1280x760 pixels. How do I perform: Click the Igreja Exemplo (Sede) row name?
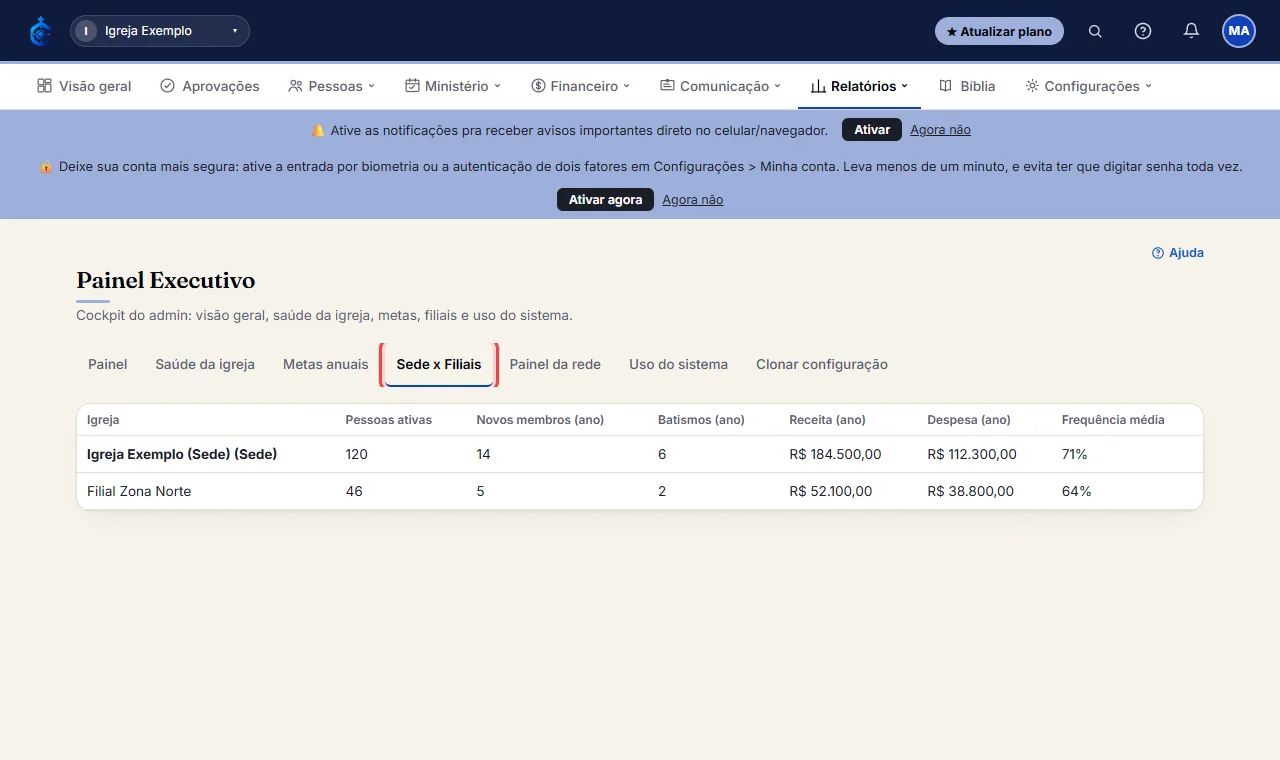(x=182, y=454)
